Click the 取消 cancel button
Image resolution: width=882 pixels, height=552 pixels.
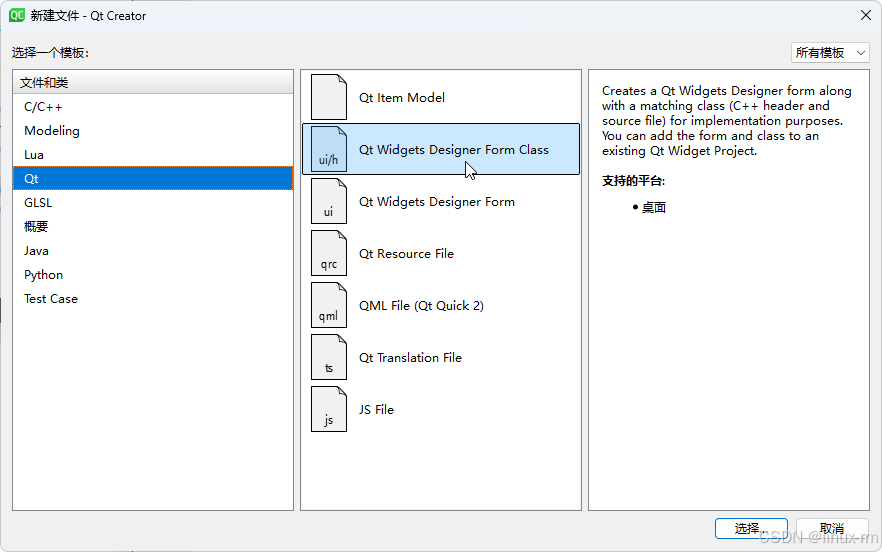tap(832, 528)
